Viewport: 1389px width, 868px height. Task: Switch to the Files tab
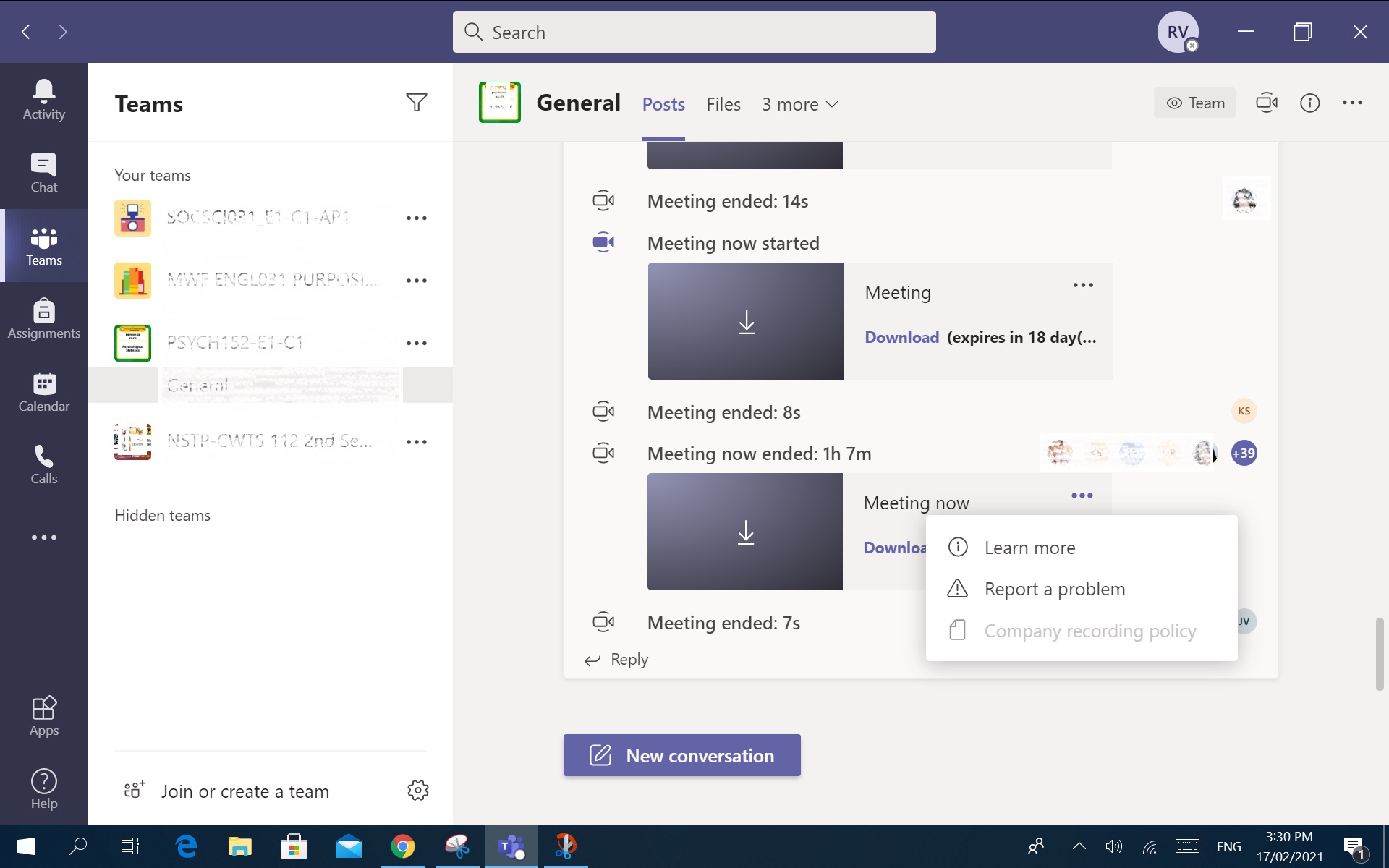pyautogui.click(x=723, y=104)
